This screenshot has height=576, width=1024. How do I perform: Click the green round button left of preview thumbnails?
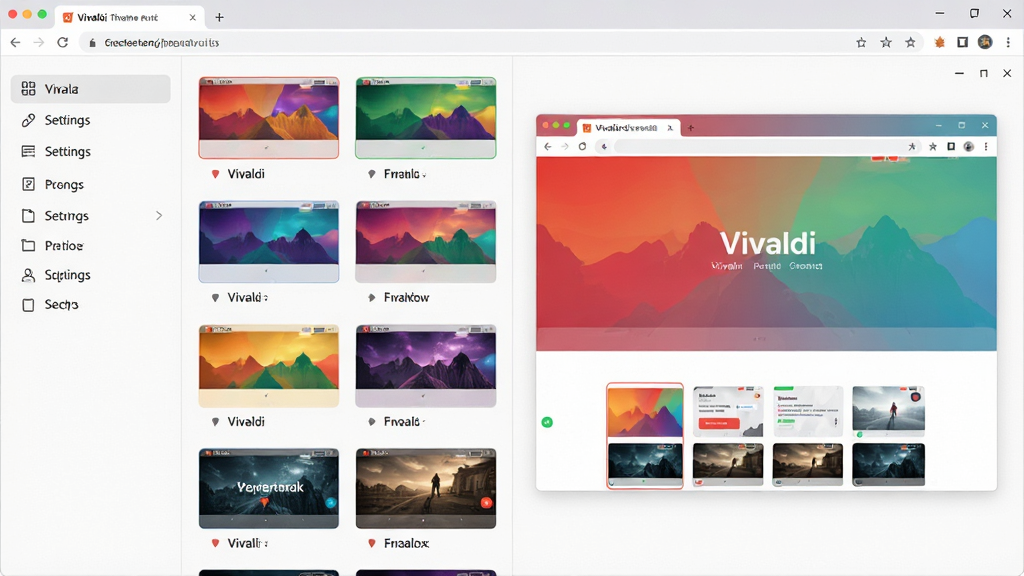(547, 423)
